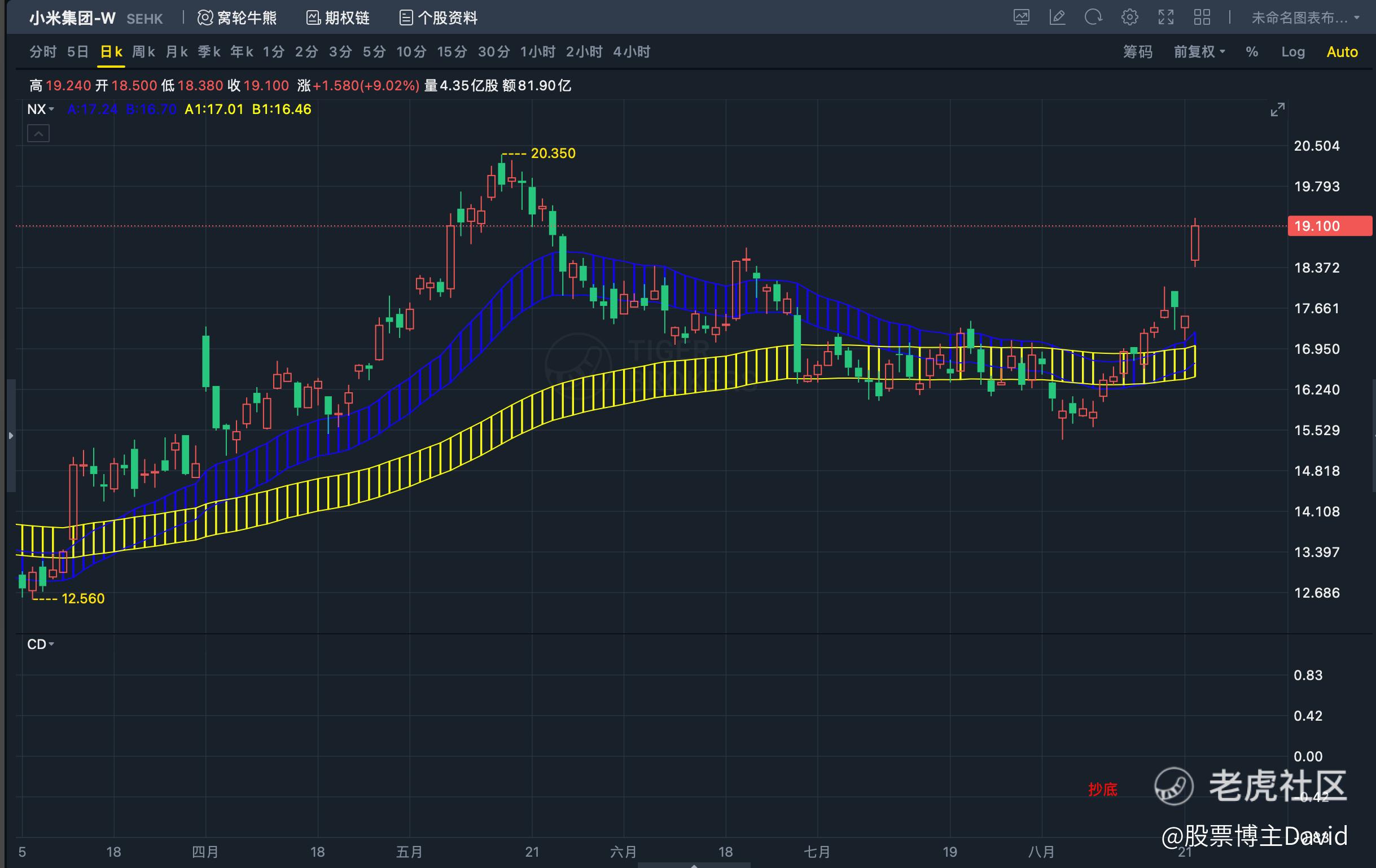Click the B1:16.46 indicator value
This screenshot has width=1376, height=868.
point(282,109)
